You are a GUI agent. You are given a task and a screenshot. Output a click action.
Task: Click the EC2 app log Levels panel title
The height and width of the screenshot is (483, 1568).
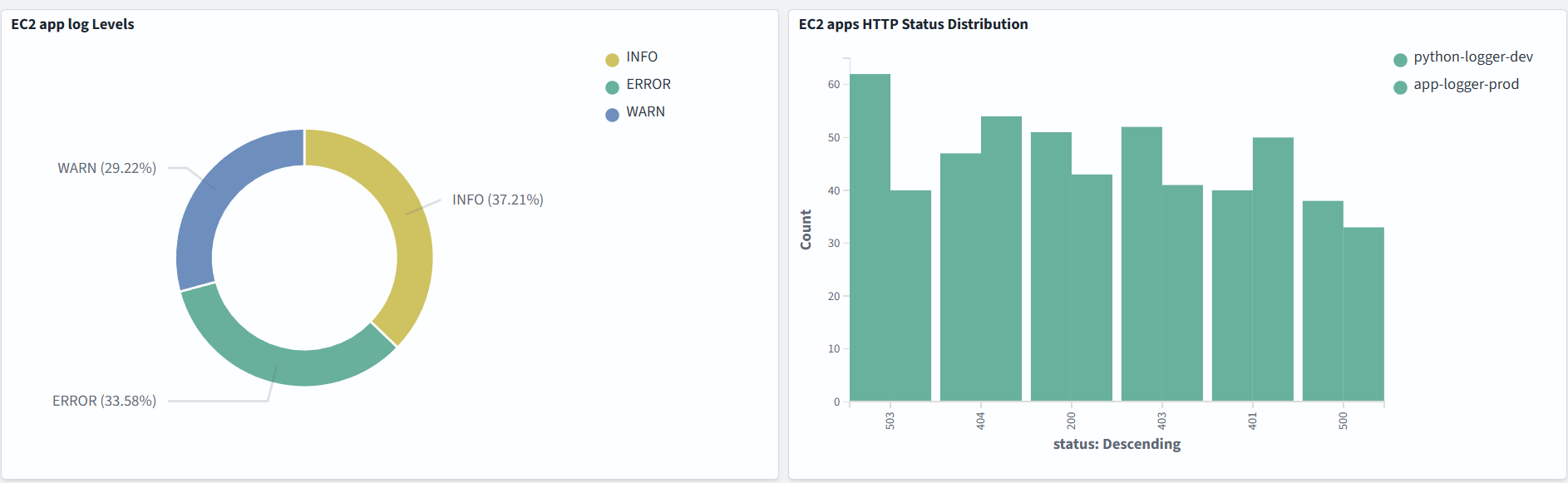(x=72, y=24)
